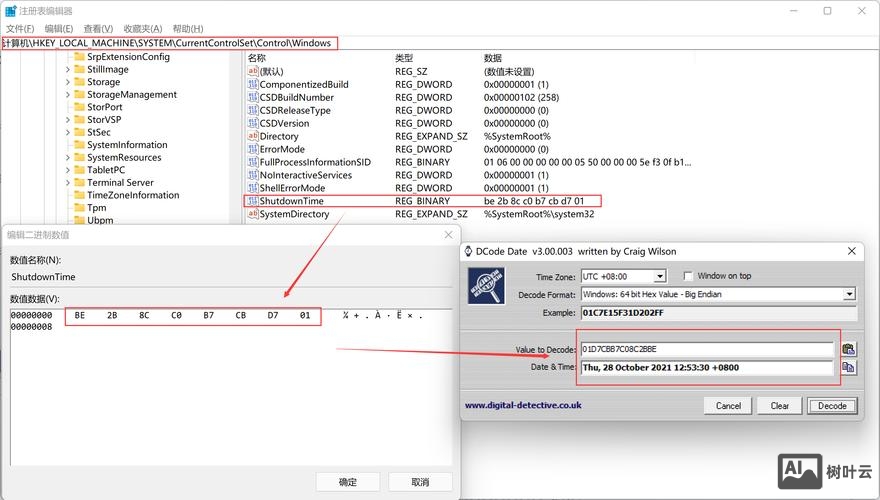Click the DCode magnifier logo image
The width and height of the screenshot is (880, 500).
click(x=486, y=286)
